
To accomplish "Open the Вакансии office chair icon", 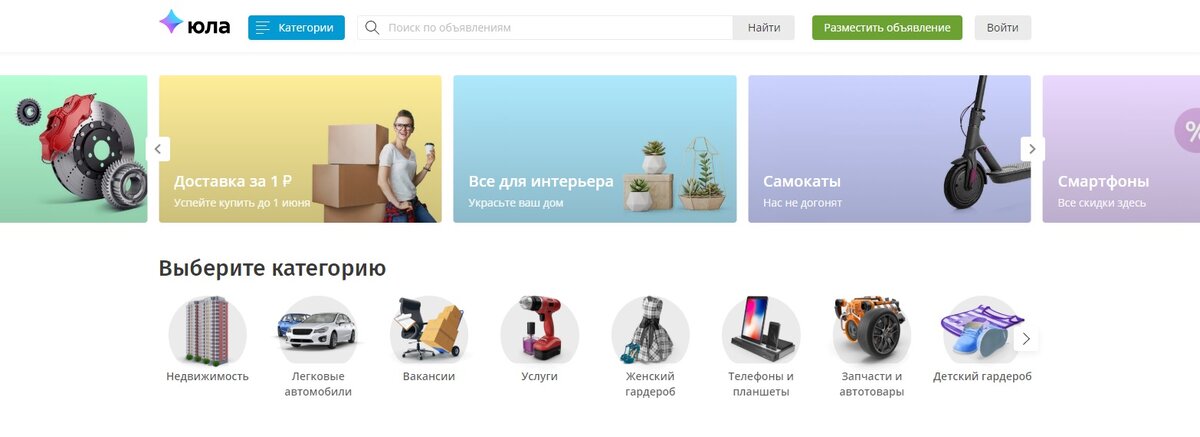I will [428, 330].
